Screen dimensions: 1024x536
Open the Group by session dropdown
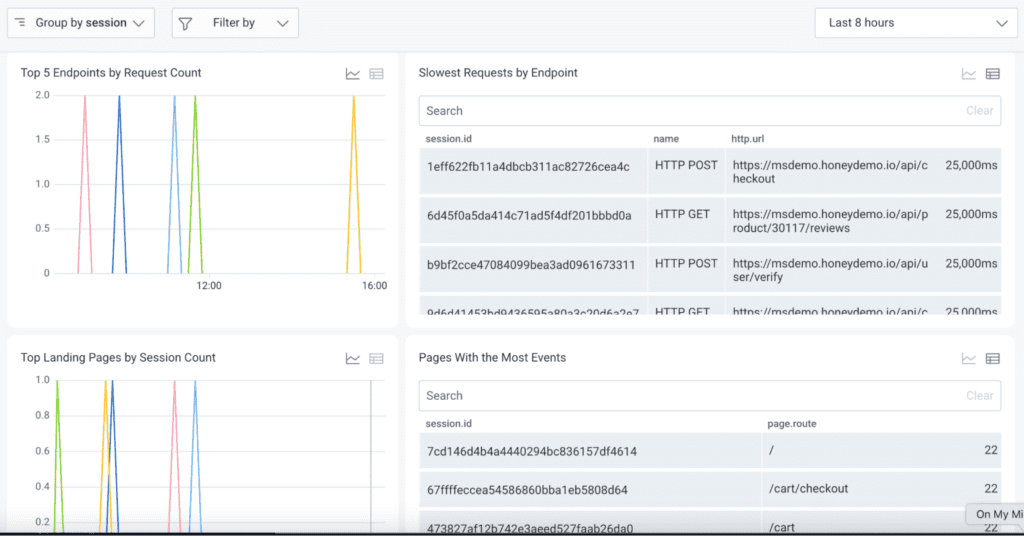click(81, 23)
